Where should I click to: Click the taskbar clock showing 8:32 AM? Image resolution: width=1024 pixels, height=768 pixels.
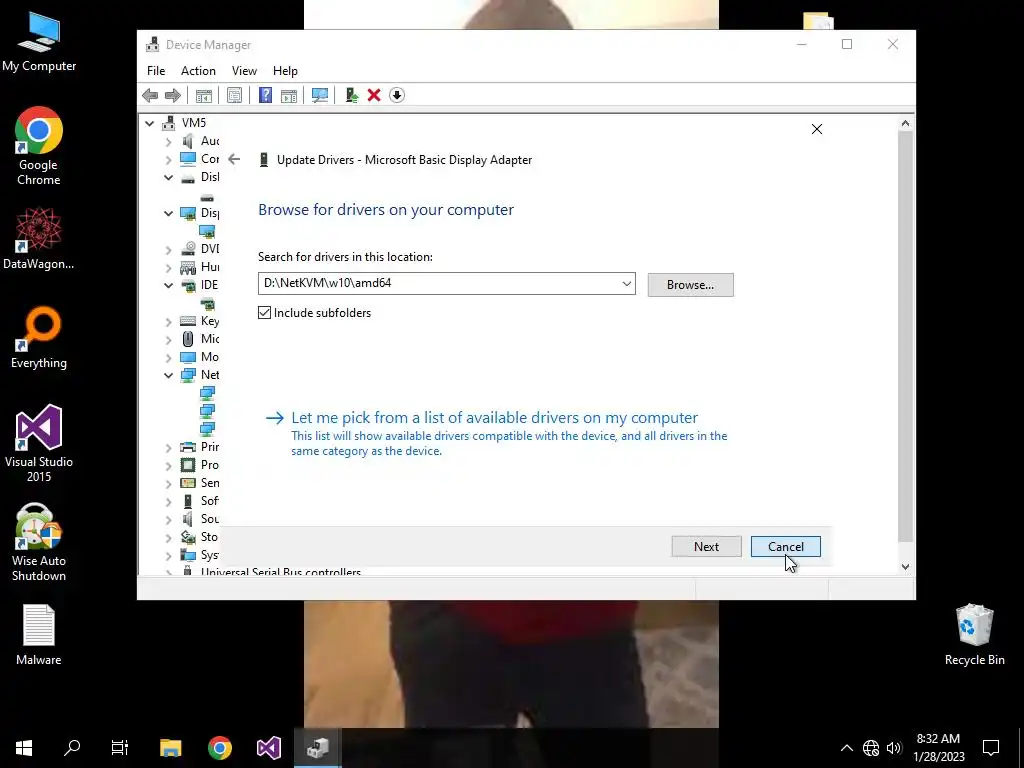pyautogui.click(x=938, y=748)
